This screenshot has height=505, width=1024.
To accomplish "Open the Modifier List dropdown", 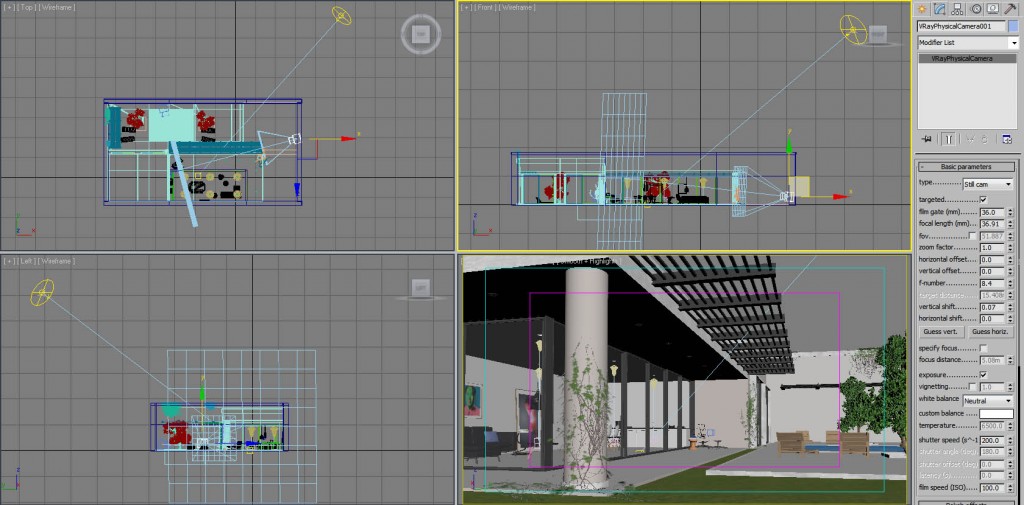I will click(x=968, y=42).
